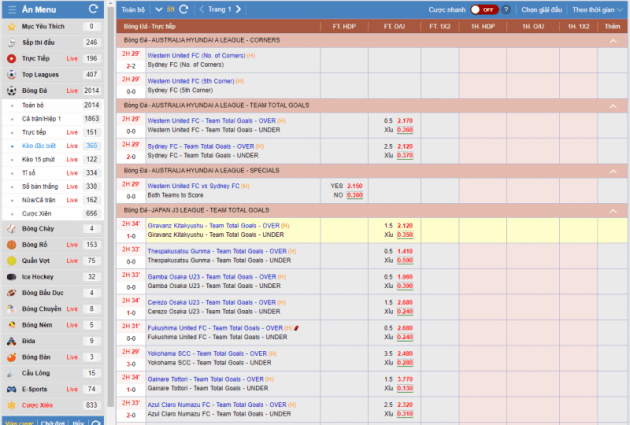Select Bóng Rổ basketball sport icon

tap(11, 244)
